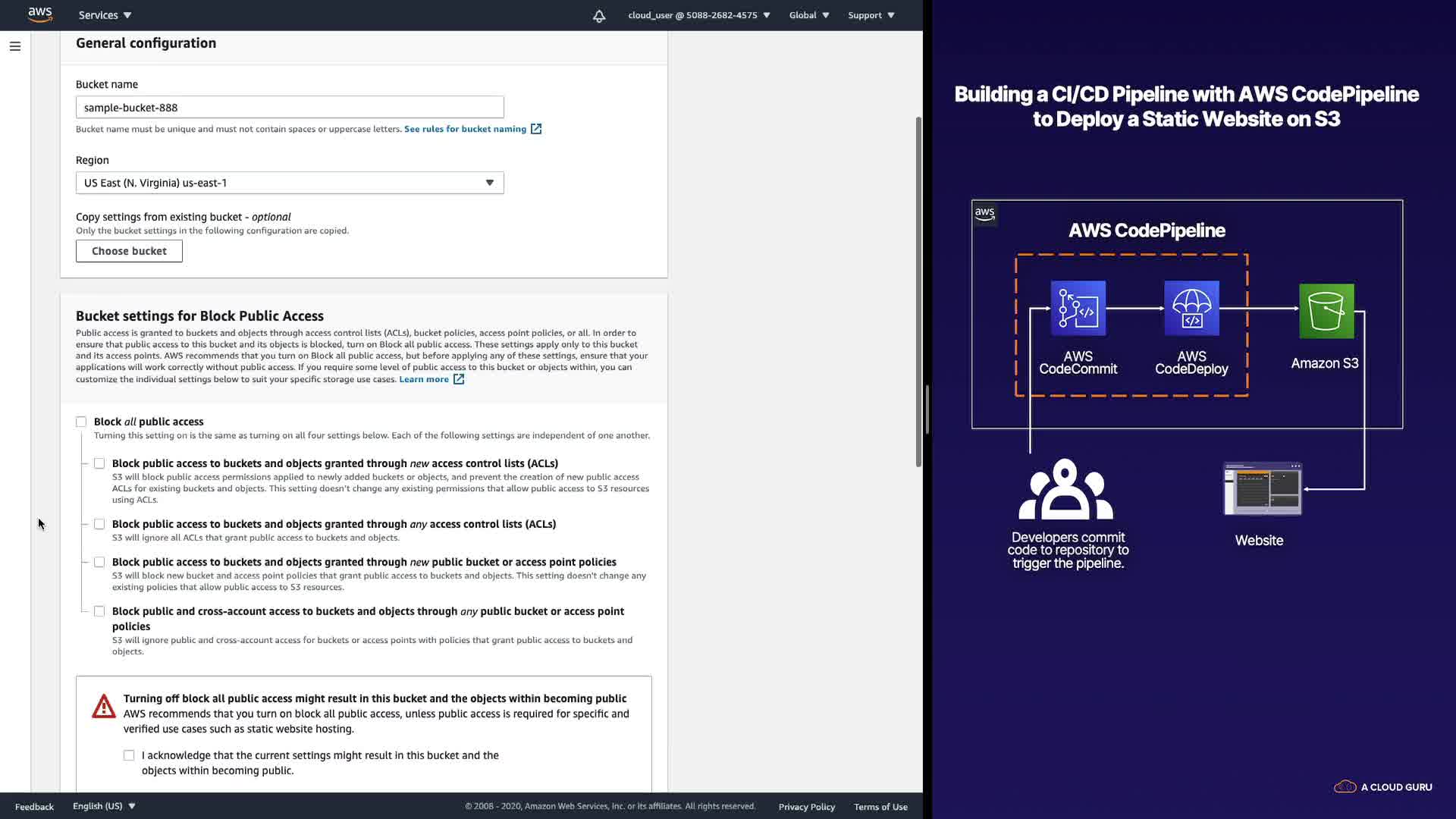The image size is (1456, 819).
Task: Click the AWS CodeDeploy icon in diagram
Action: coord(1191,308)
